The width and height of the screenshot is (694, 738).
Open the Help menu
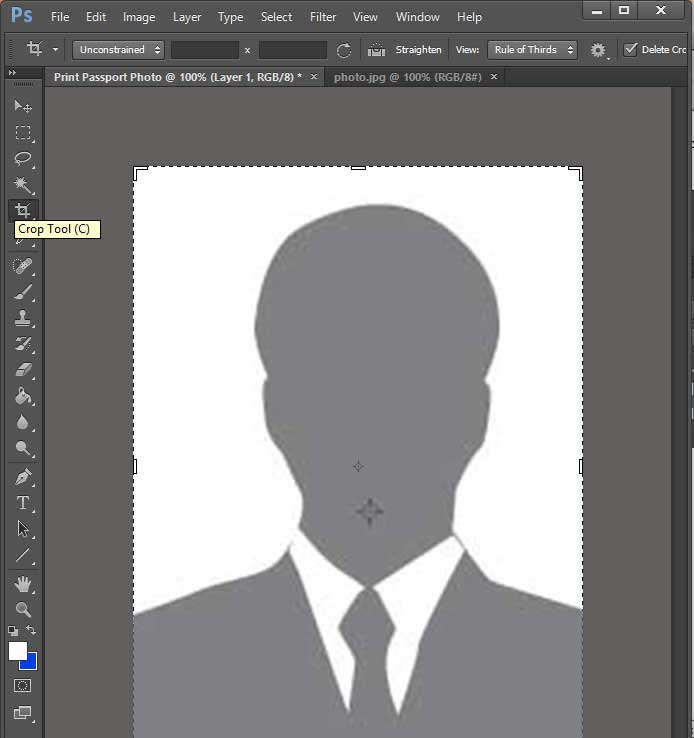pos(469,17)
